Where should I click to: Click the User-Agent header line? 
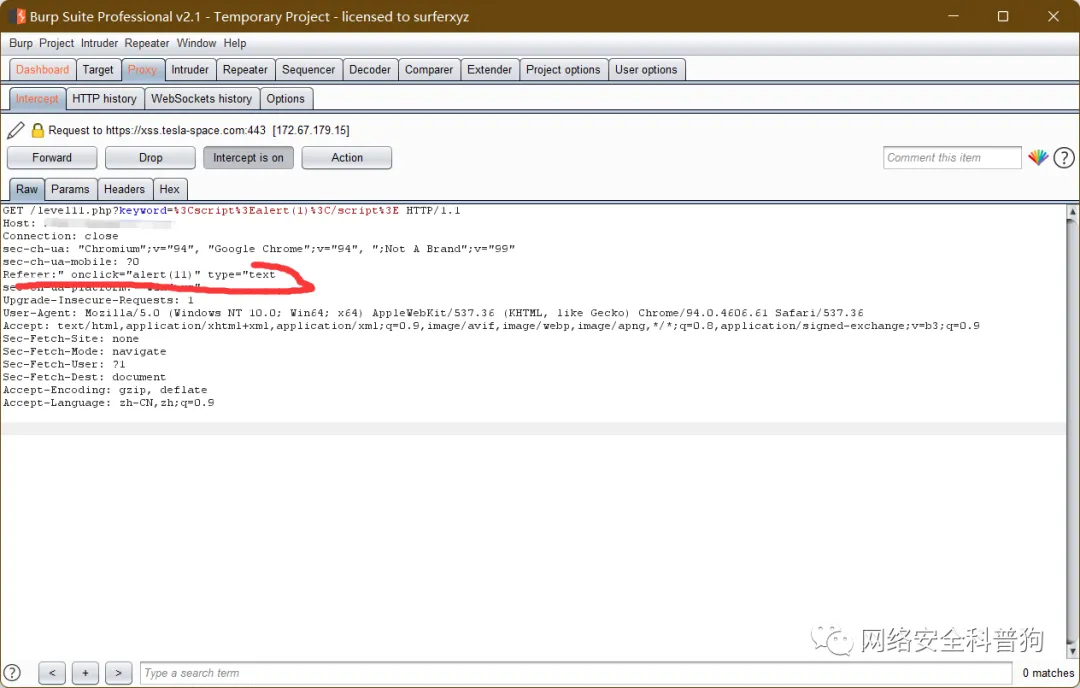tap(433, 313)
